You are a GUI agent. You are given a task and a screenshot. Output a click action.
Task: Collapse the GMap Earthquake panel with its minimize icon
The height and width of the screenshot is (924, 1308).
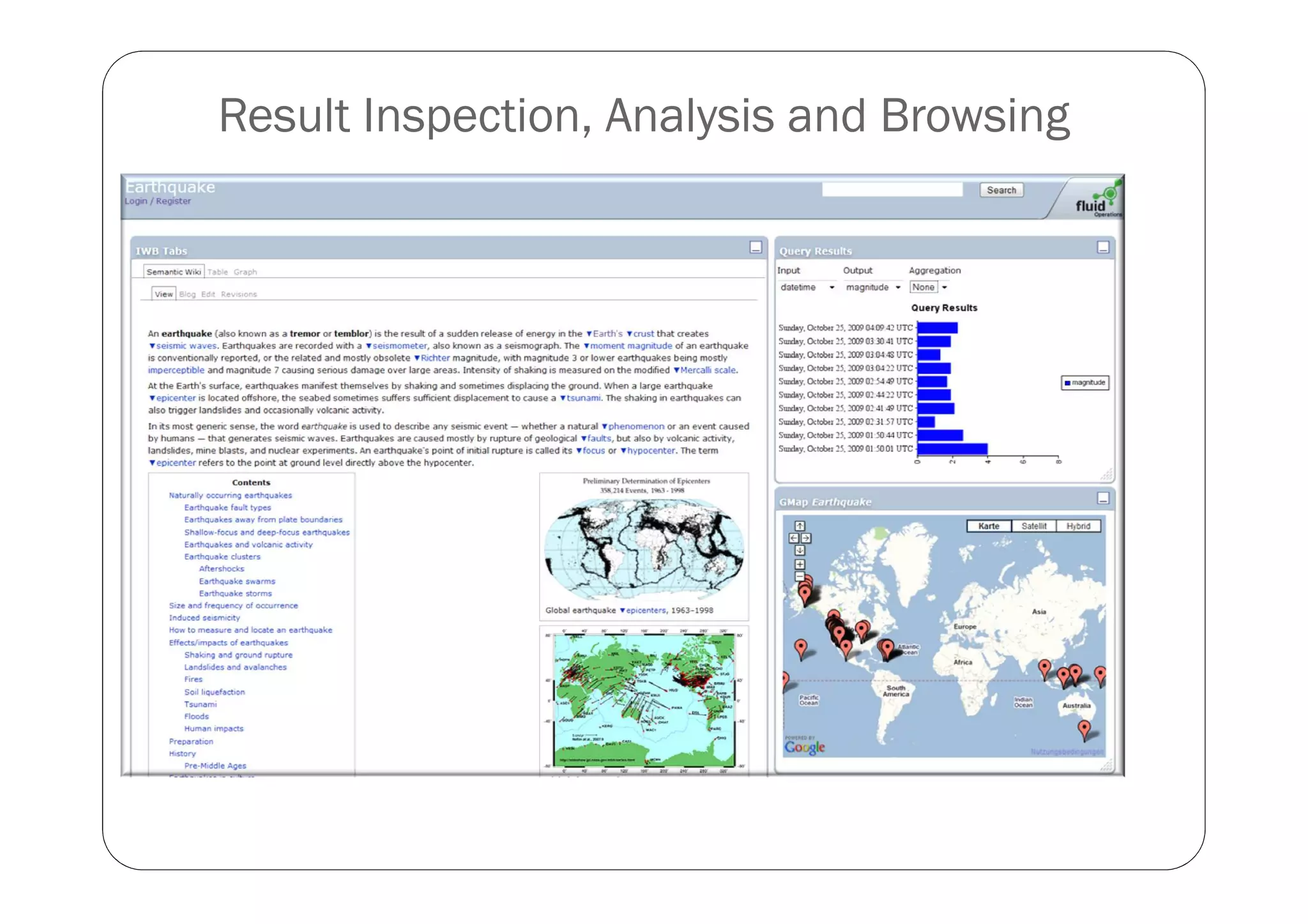point(1103,498)
